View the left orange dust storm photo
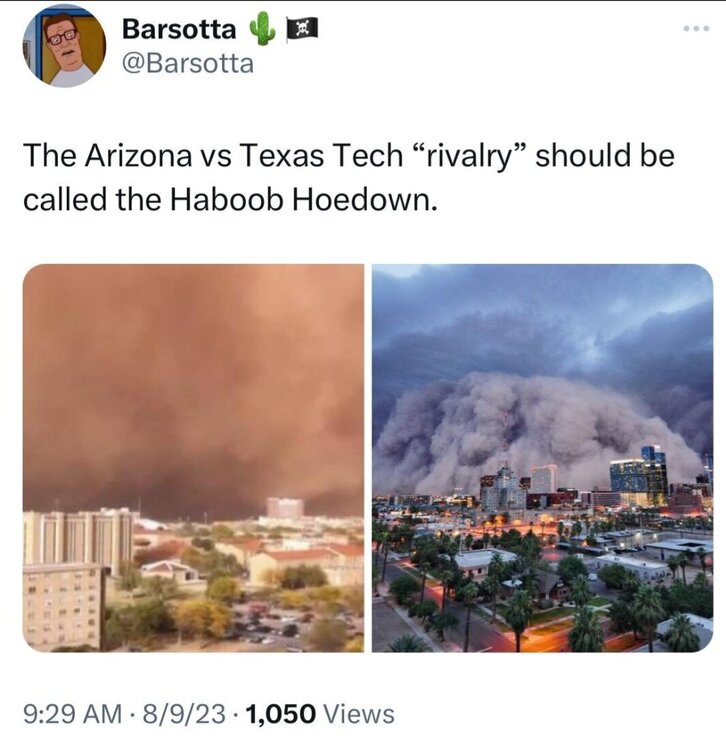 click(x=193, y=458)
